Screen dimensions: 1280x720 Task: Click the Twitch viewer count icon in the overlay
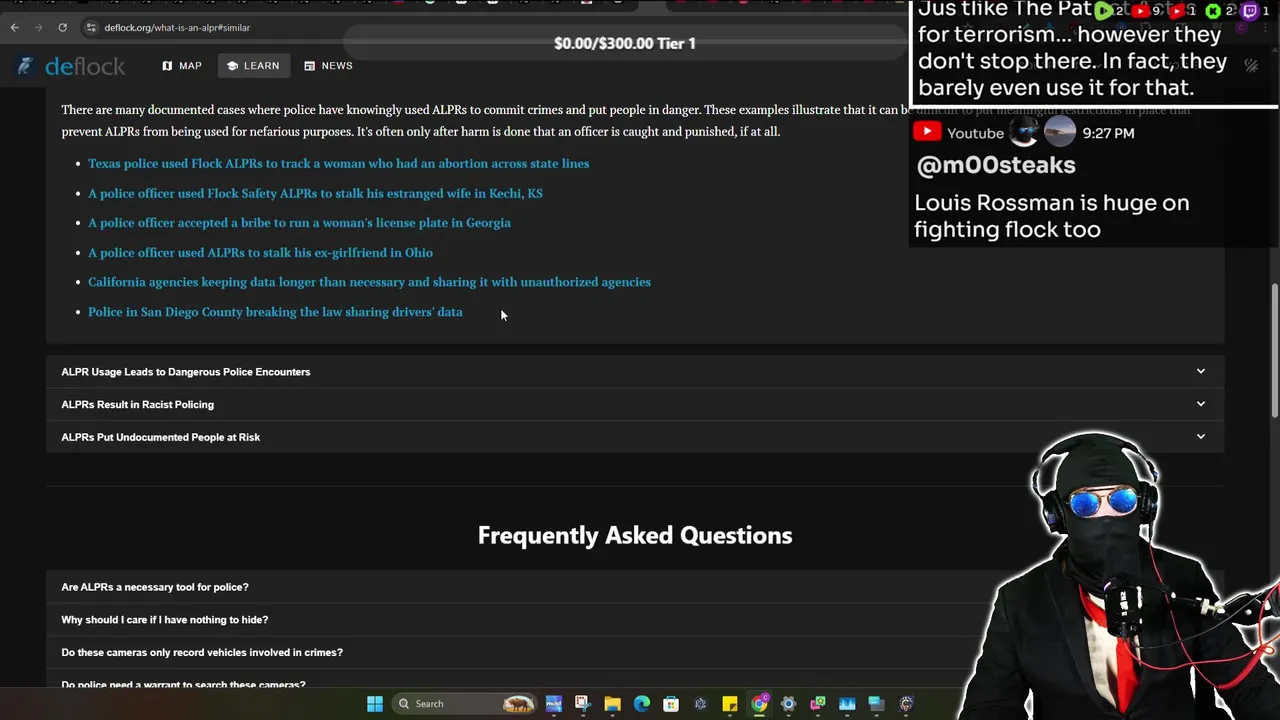[x=1249, y=11]
